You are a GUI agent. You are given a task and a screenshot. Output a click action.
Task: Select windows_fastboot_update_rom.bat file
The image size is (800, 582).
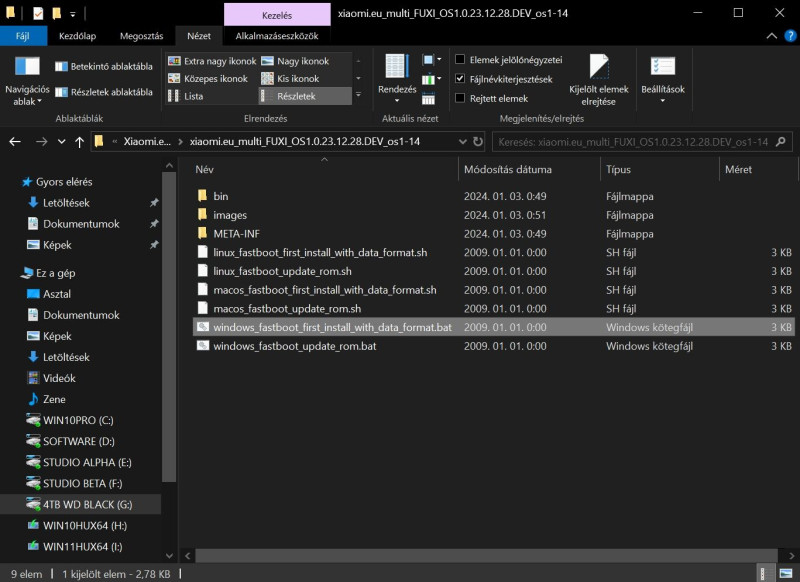294,346
